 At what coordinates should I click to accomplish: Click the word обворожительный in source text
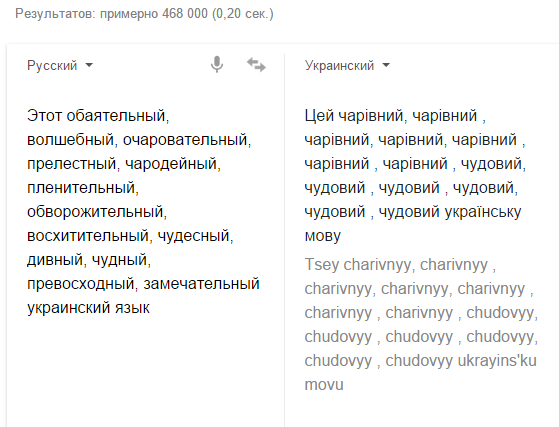coord(95,212)
